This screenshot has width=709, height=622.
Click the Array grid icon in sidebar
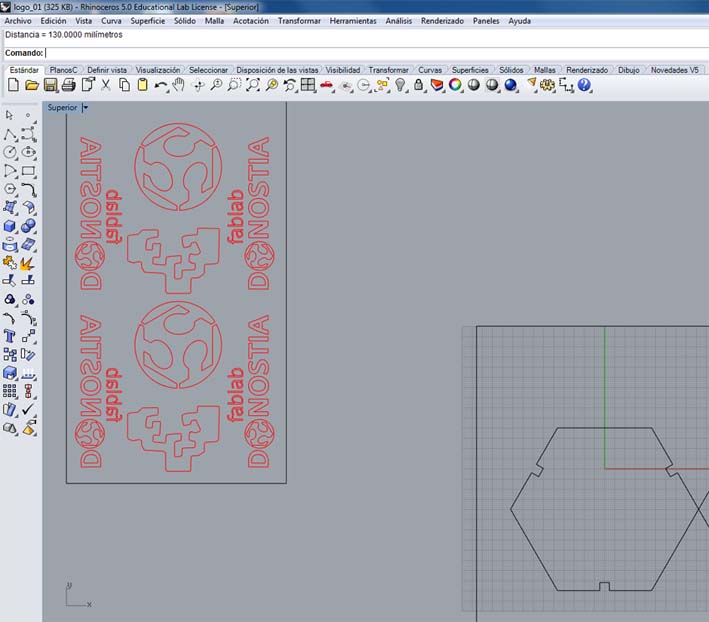pos(10,391)
